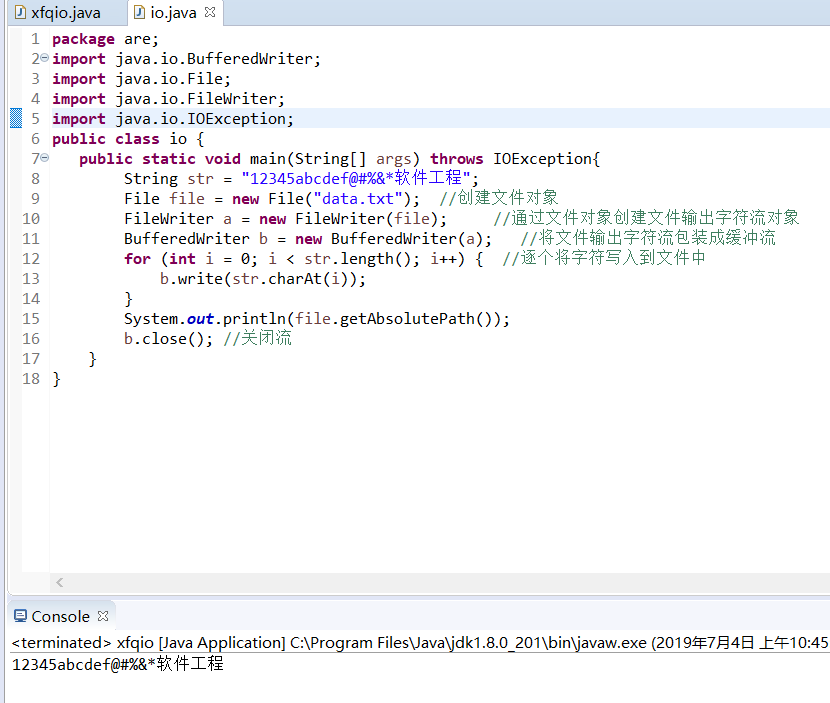The width and height of the screenshot is (830, 703).
Task: Place cursor on 'package are;' line
Action: (105, 39)
